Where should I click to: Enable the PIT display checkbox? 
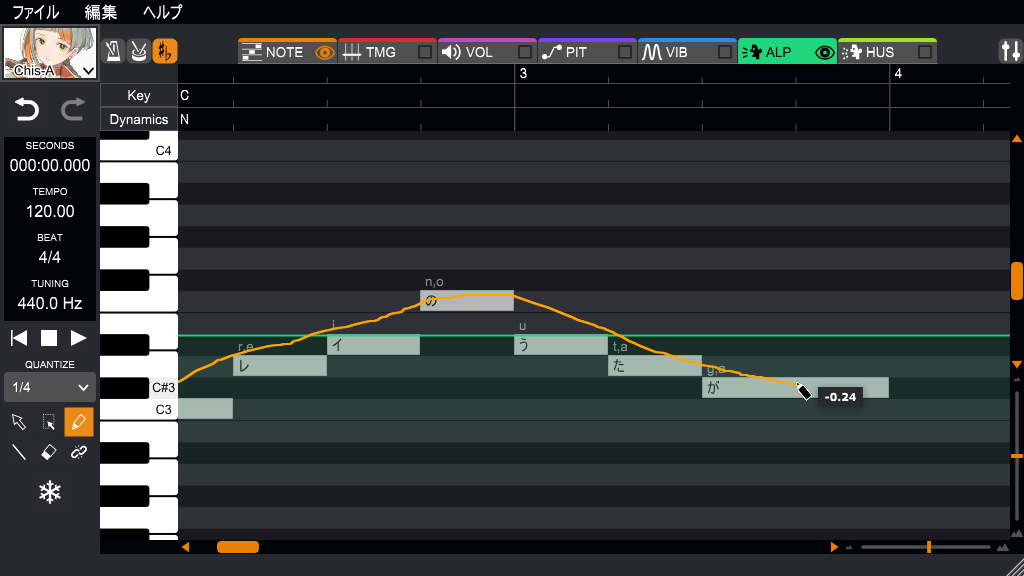tap(624, 52)
